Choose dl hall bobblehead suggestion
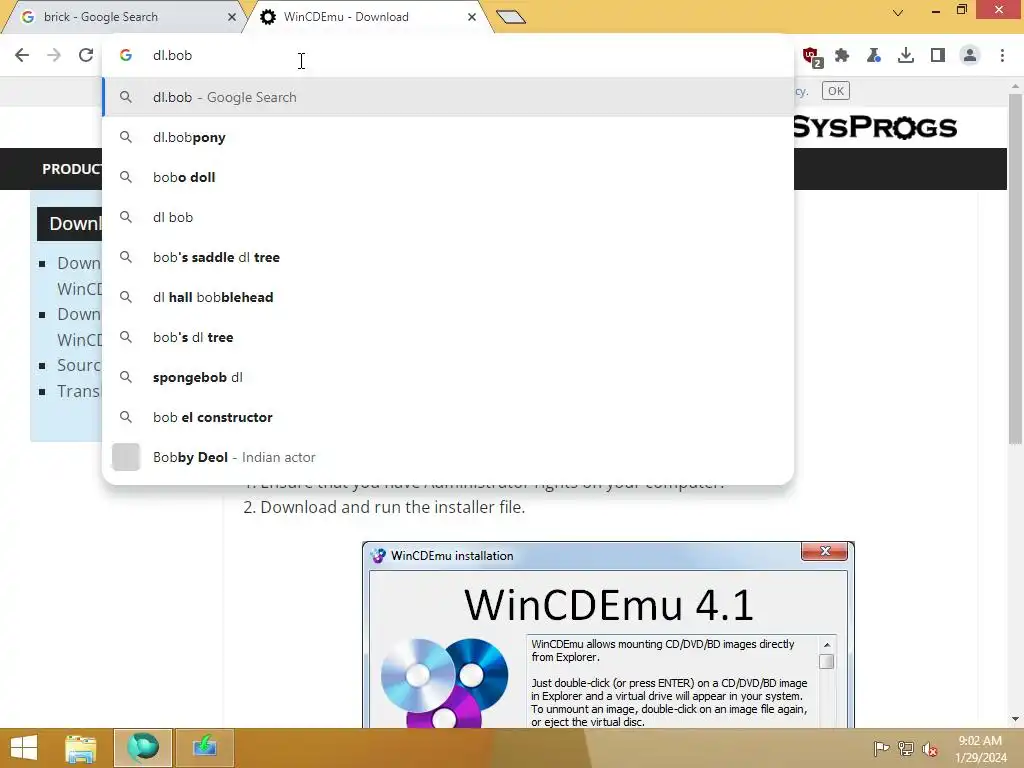The width and height of the screenshot is (1024, 768). click(448, 297)
